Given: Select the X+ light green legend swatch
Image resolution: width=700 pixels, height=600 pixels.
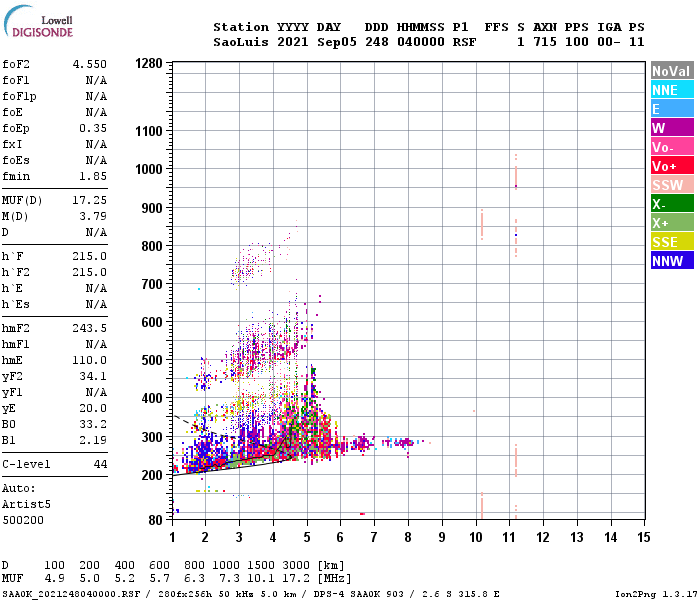Looking at the screenshot, I should point(672,223).
